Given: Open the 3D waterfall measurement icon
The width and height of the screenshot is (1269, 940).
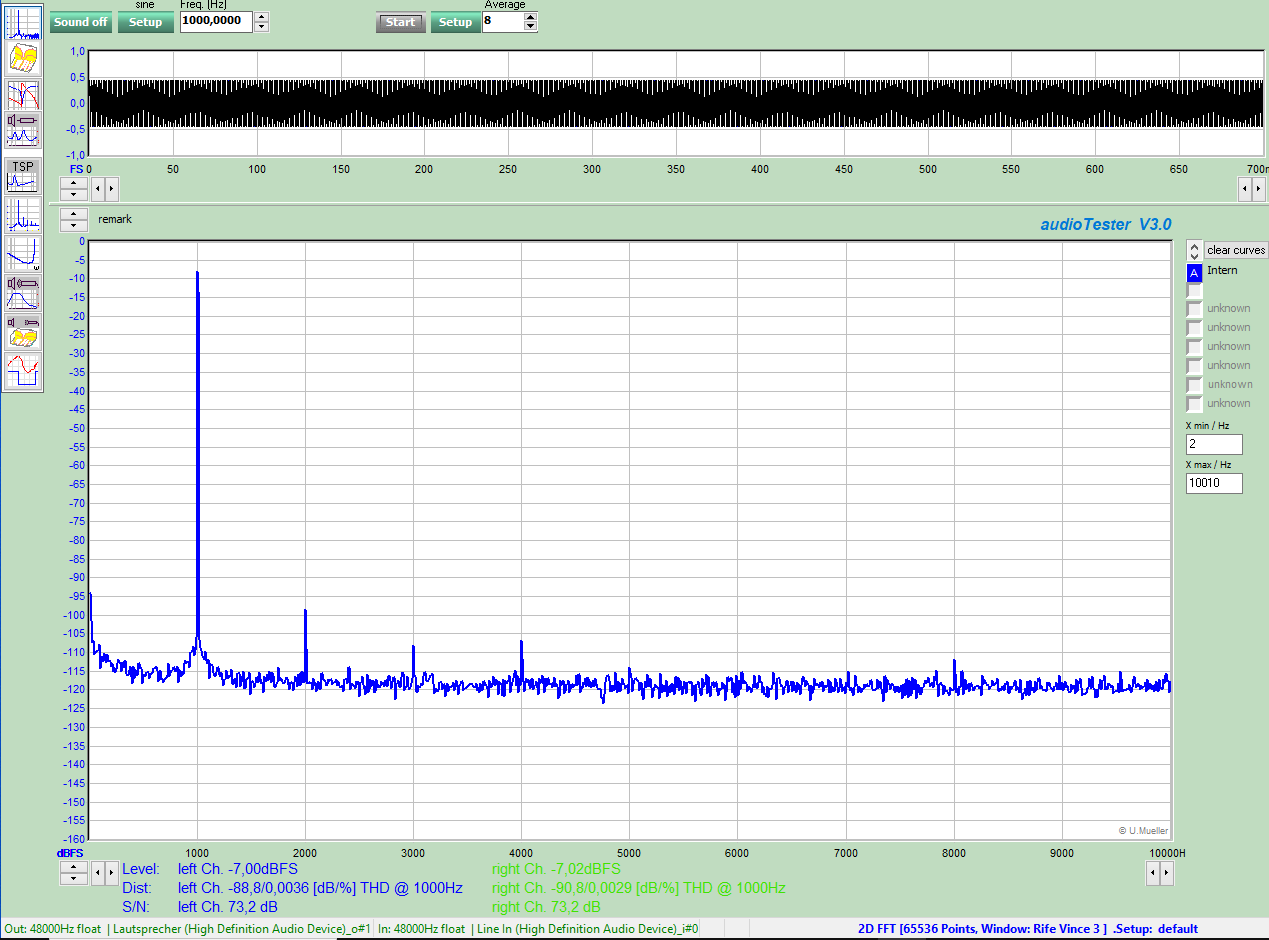Looking at the screenshot, I should (x=23, y=59).
